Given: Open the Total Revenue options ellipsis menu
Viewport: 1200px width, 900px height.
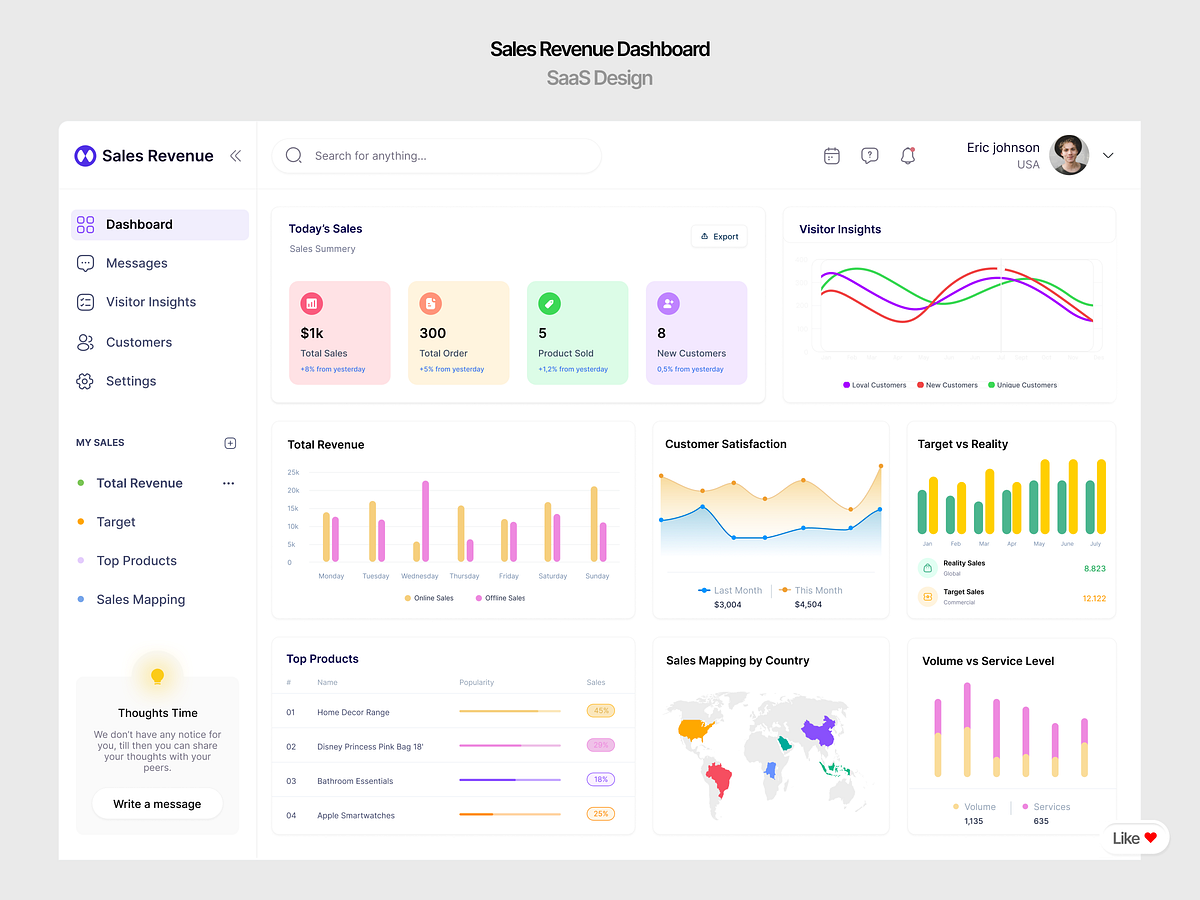Looking at the screenshot, I should coord(228,483).
